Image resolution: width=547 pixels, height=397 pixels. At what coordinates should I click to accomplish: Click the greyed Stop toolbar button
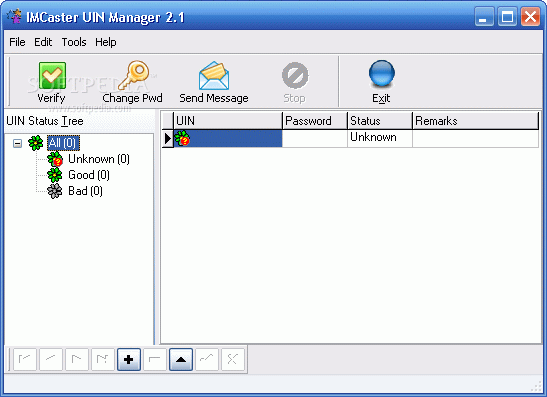coord(294,83)
